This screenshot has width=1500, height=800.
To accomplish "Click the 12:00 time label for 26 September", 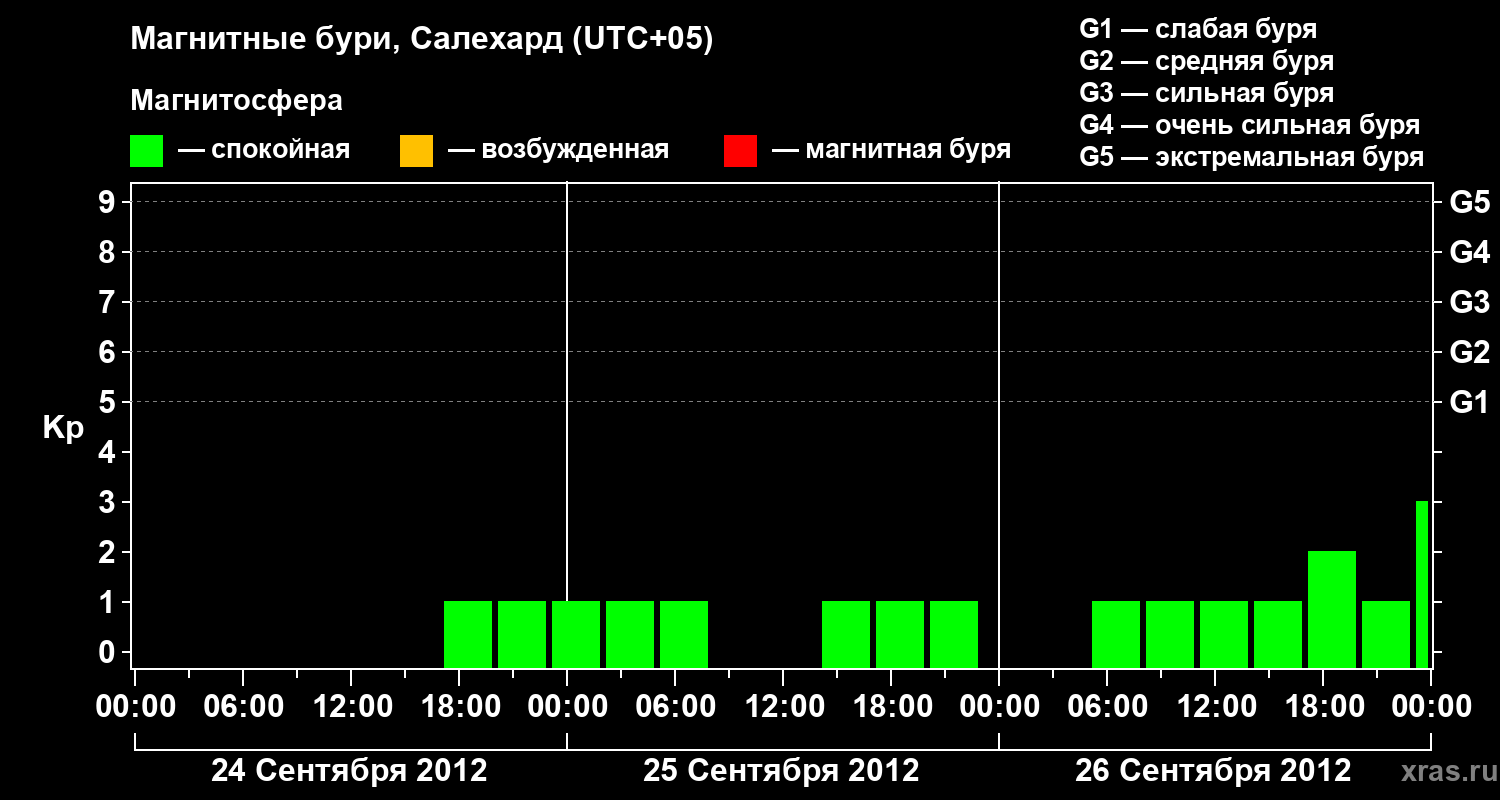I will click(1215, 706).
